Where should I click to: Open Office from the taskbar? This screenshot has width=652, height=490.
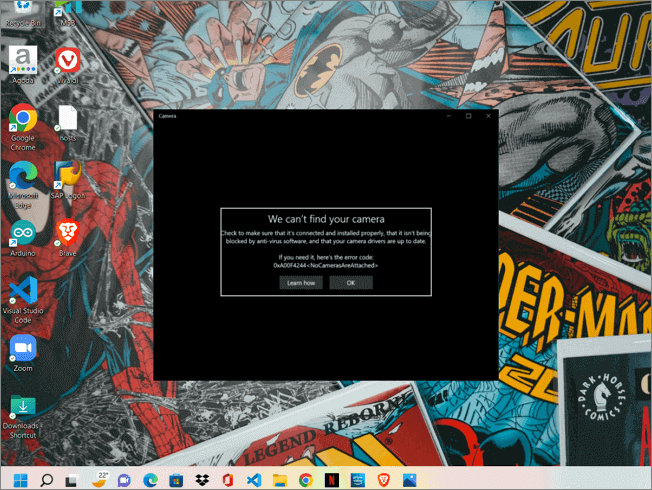[227, 480]
